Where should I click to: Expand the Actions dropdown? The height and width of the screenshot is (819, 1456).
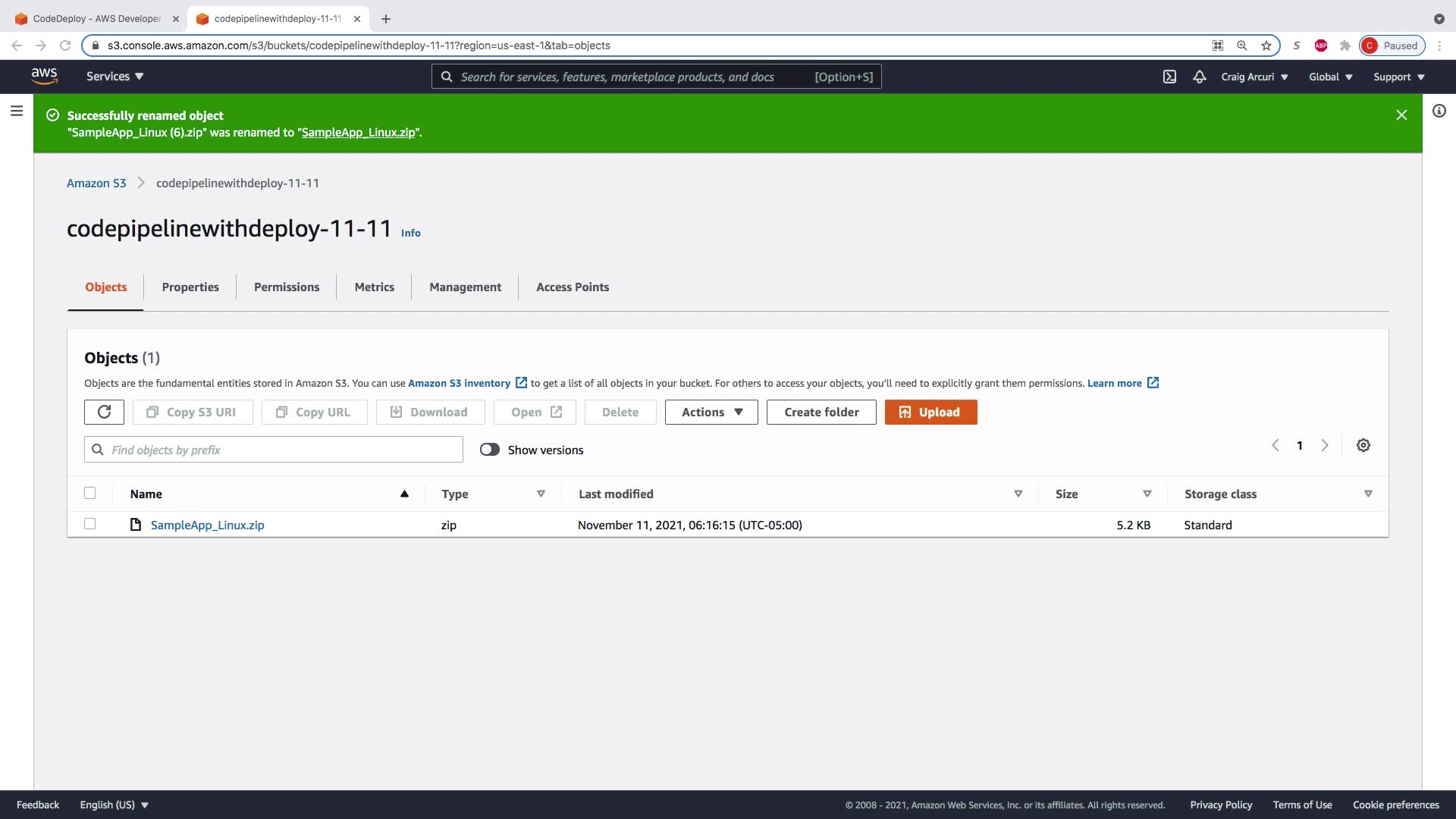coord(711,412)
